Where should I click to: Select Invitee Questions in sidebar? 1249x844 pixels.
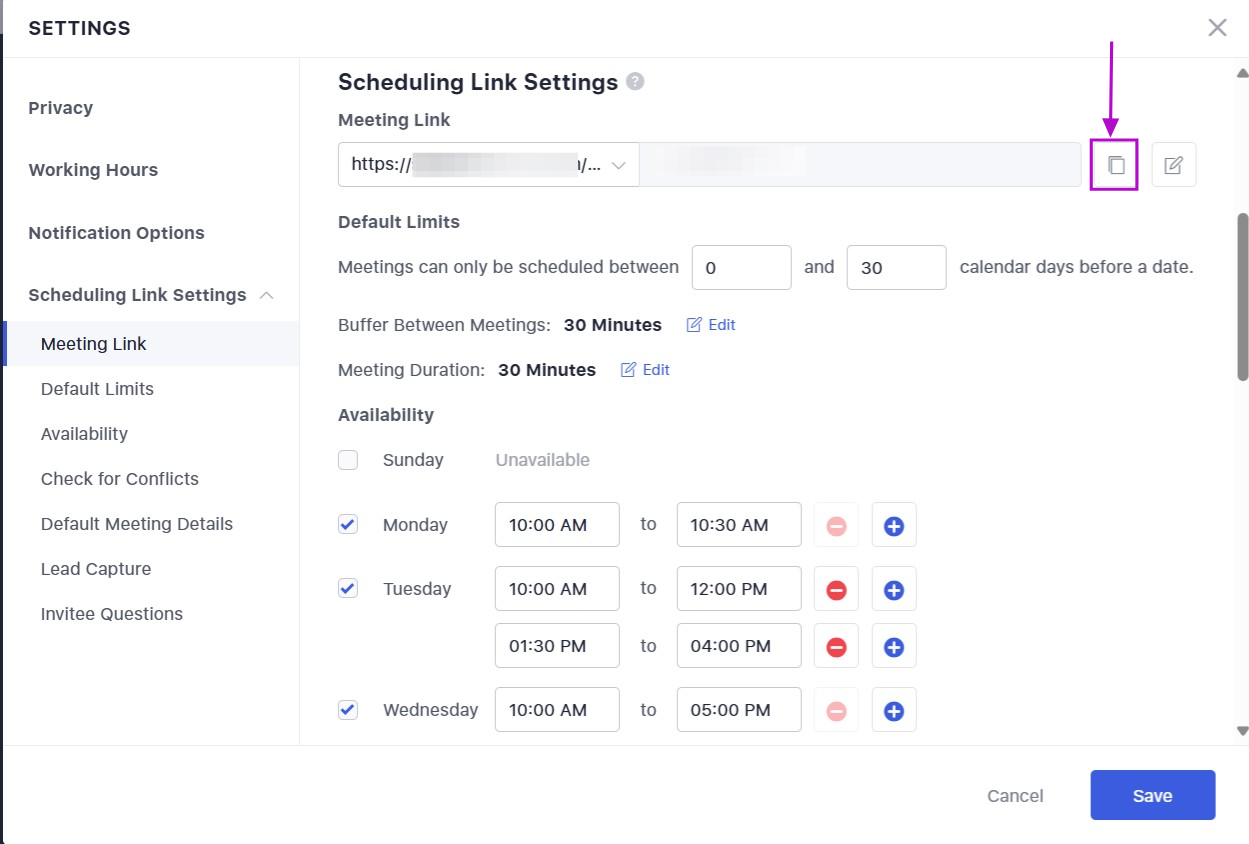(x=112, y=614)
